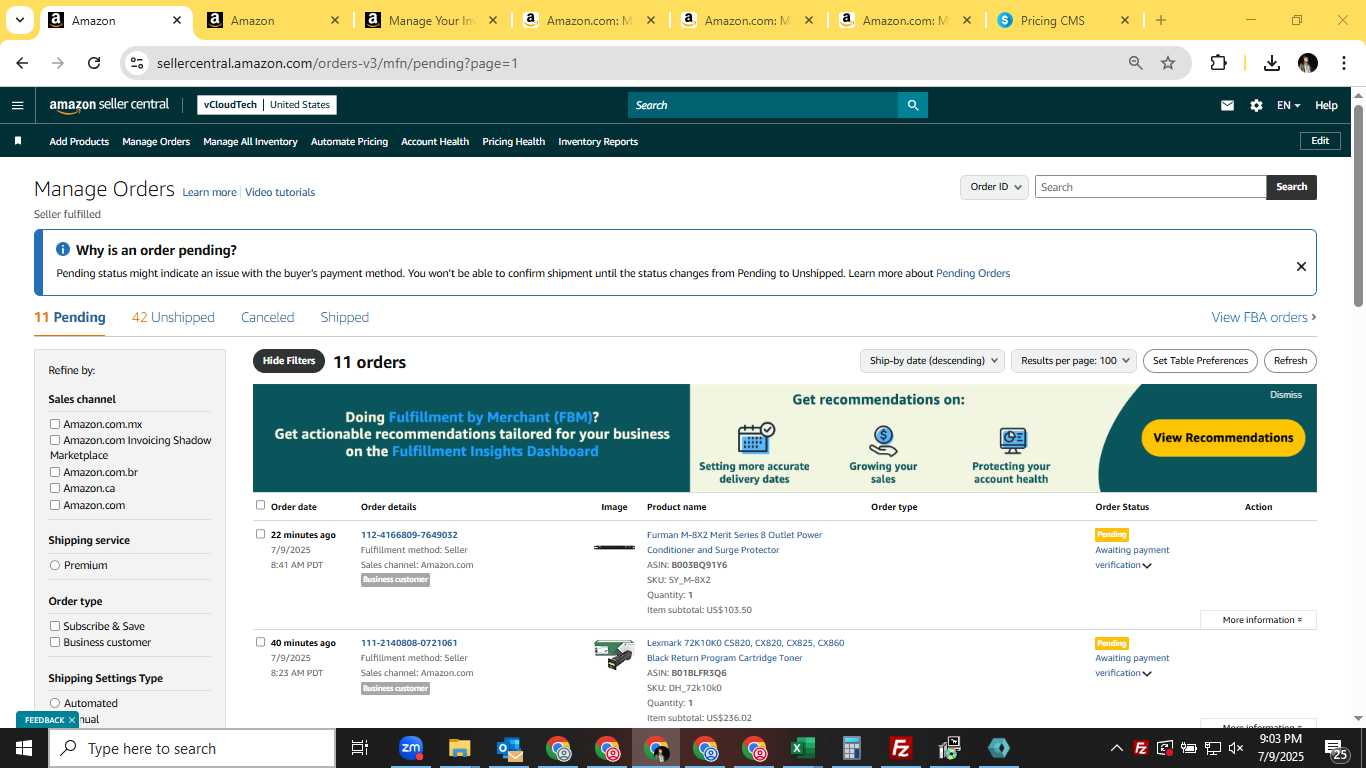
Task: Open Chrome extensions puzzle icon
Action: coord(1218,63)
